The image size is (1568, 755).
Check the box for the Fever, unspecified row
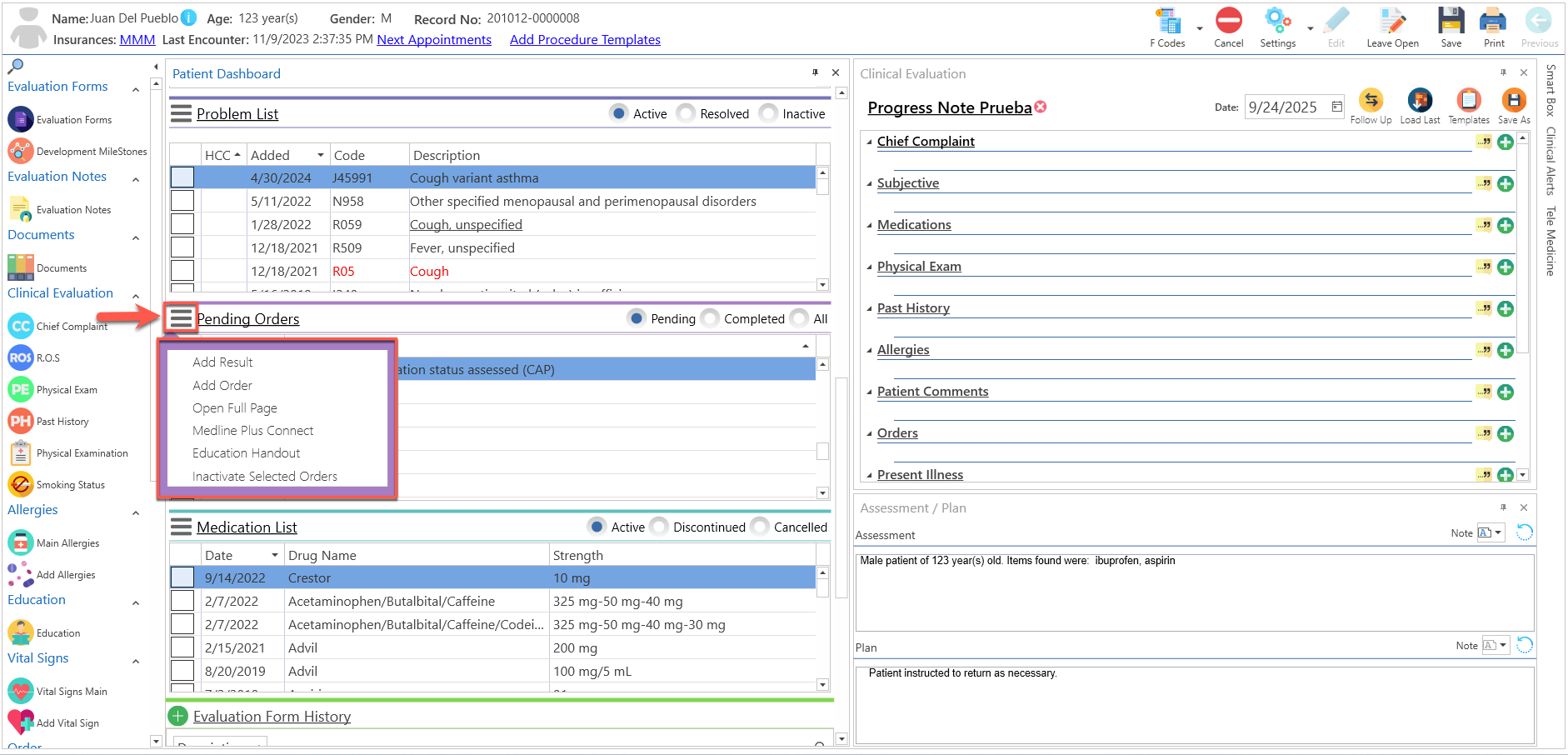pyautogui.click(x=182, y=247)
